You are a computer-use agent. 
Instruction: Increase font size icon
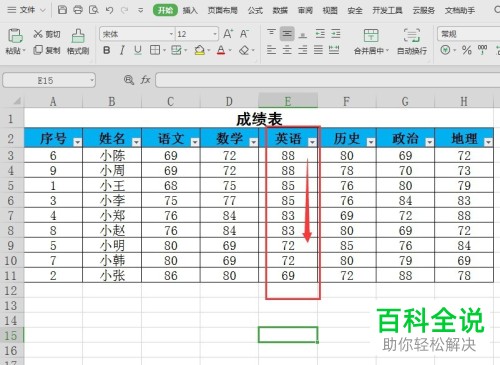click(x=228, y=34)
